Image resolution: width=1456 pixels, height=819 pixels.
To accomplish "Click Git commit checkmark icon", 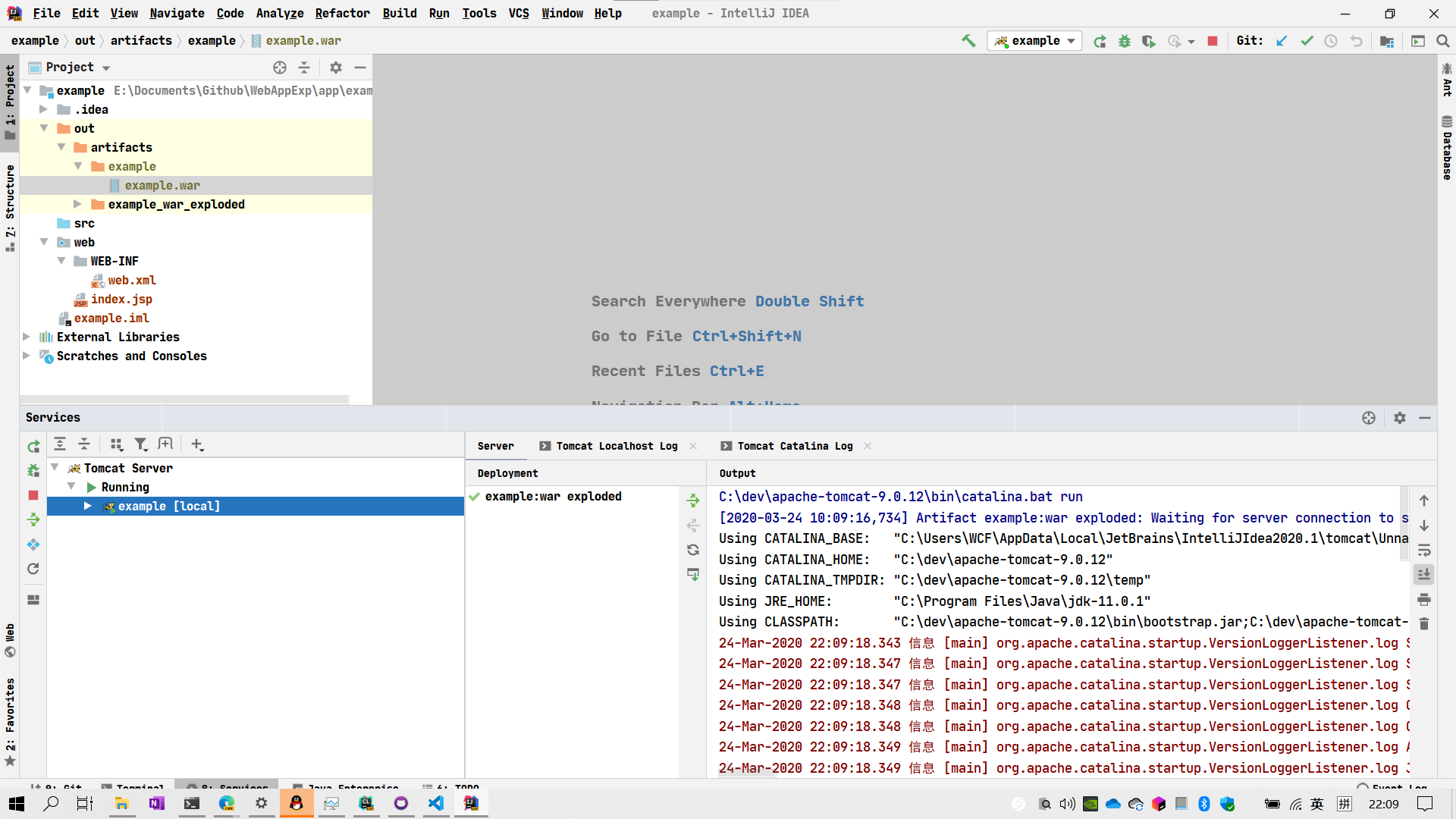I will 1307,41.
